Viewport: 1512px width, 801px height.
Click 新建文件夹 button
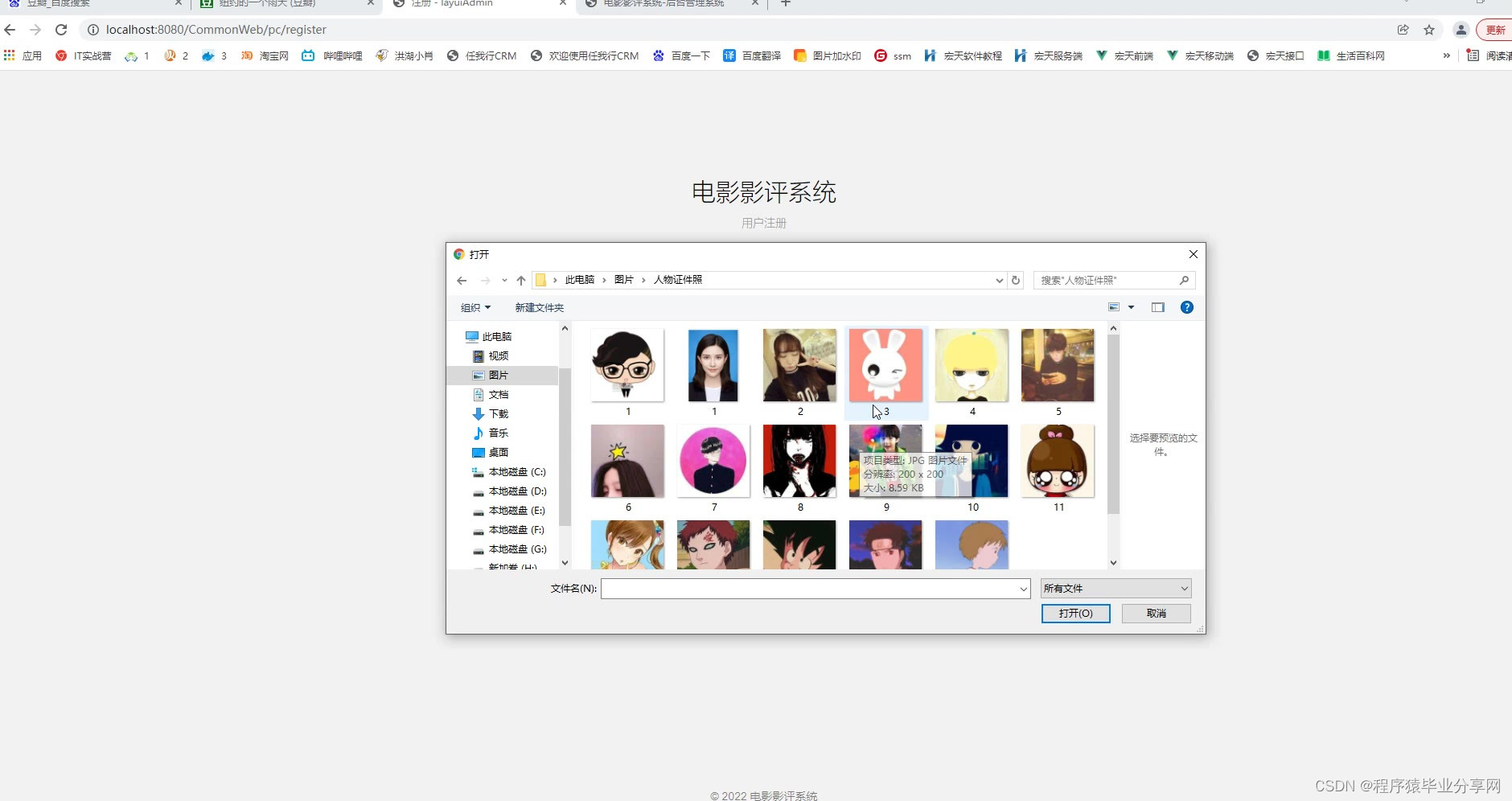tap(540, 307)
